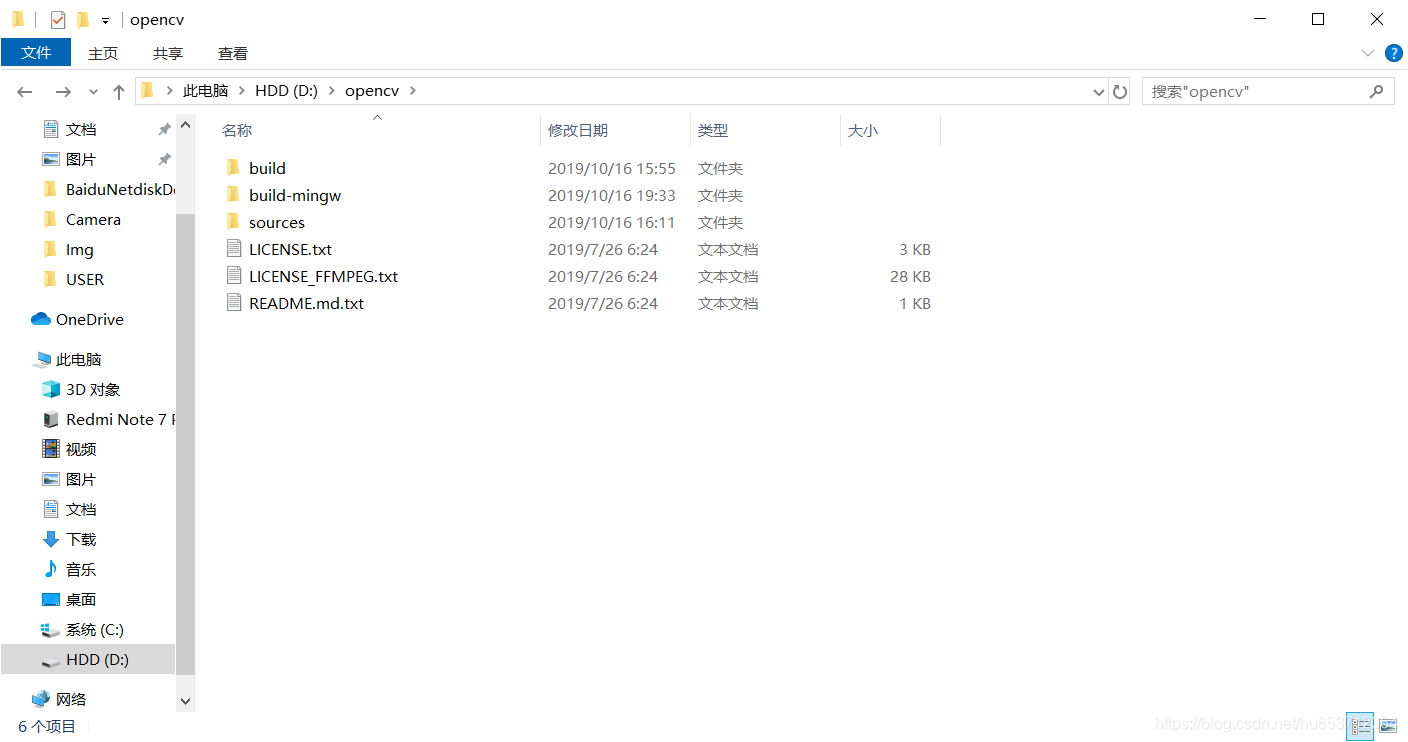Navigate back with the back arrow
This screenshot has height=742, width=1408.
[24, 91]
